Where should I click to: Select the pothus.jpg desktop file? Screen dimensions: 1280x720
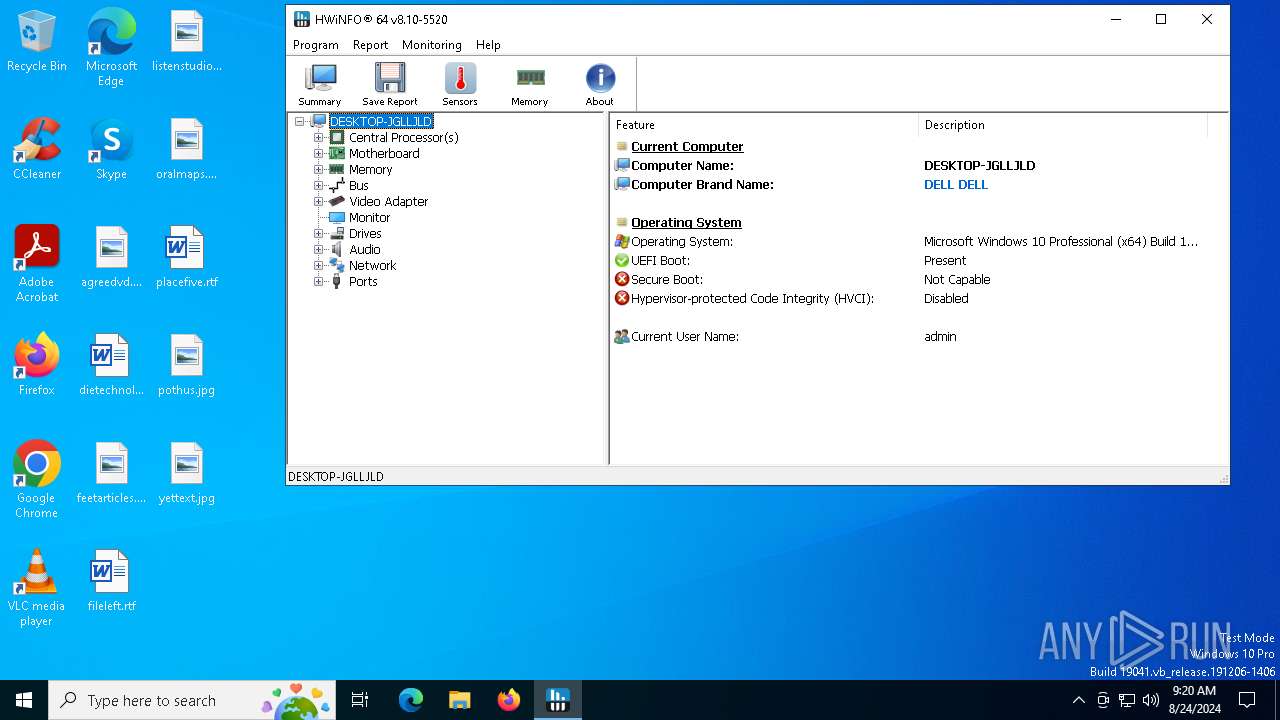[187, 365]
